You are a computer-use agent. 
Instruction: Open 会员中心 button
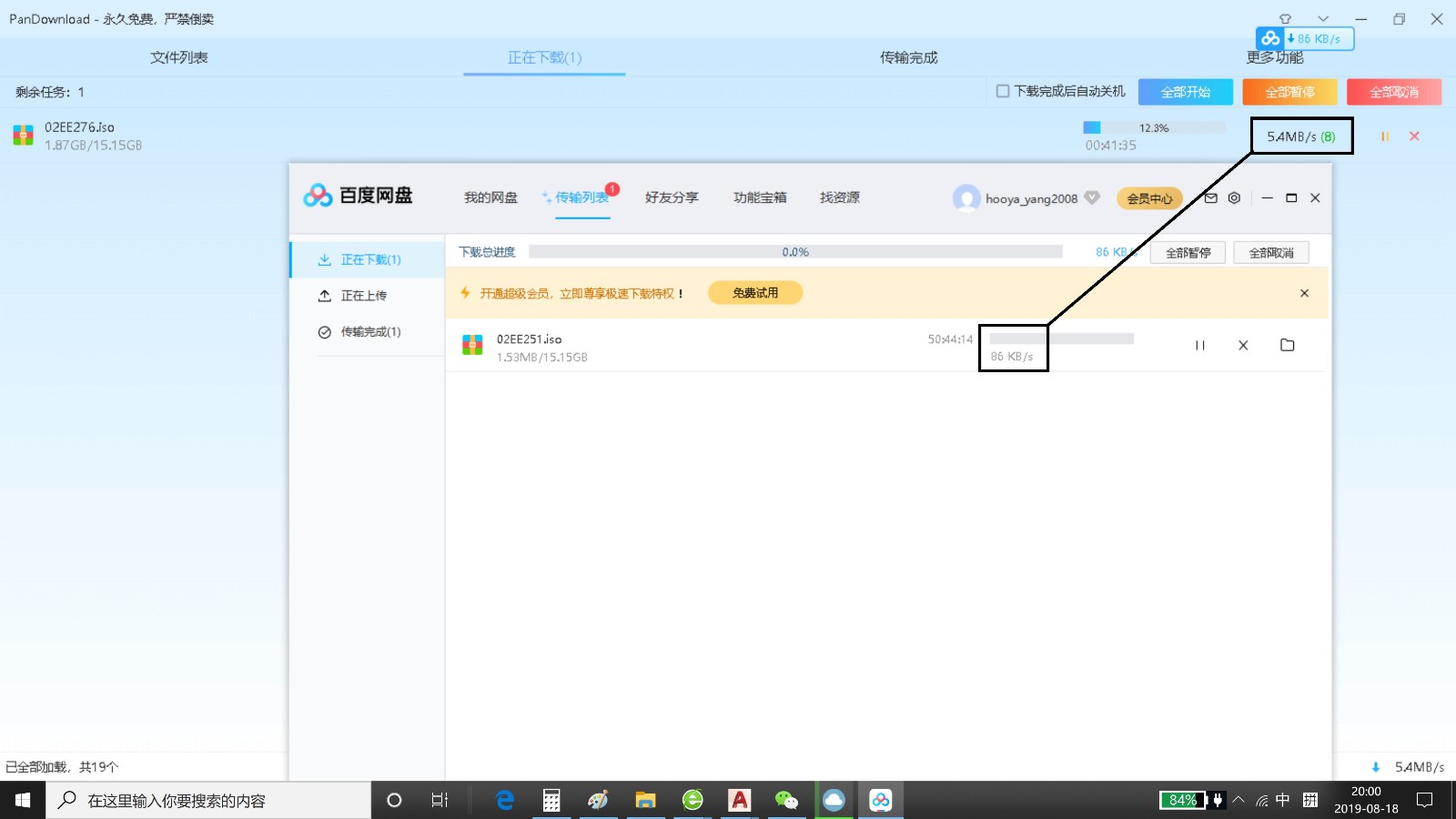[x=1149, y=198]
